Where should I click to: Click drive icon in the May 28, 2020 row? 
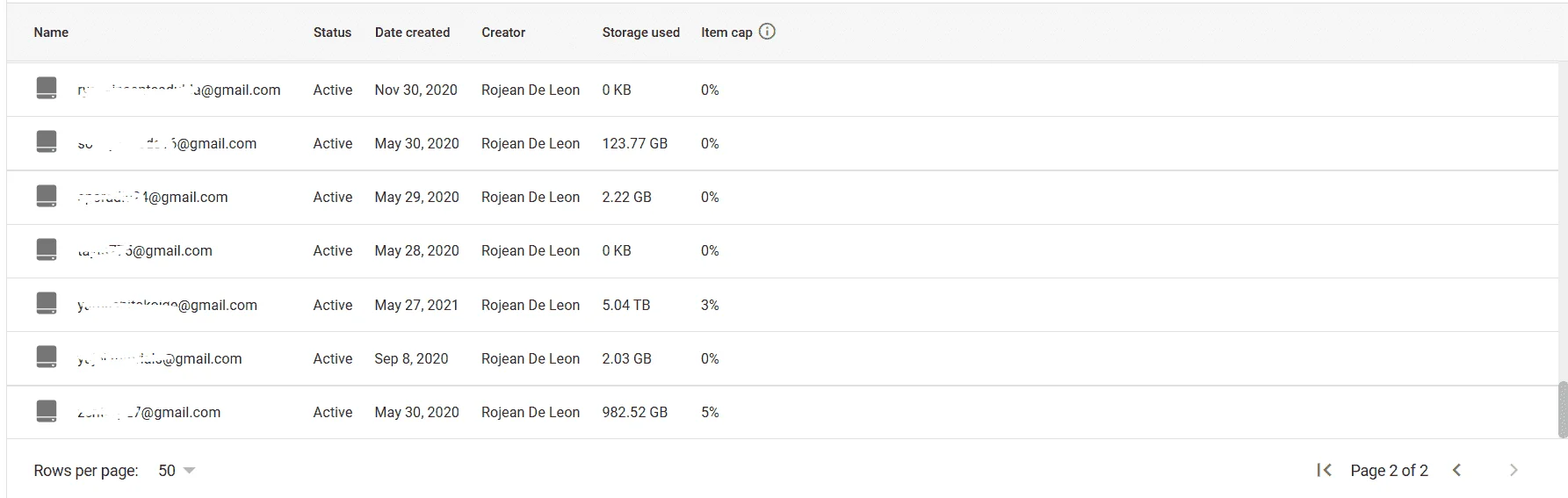(x=47, y=249)
